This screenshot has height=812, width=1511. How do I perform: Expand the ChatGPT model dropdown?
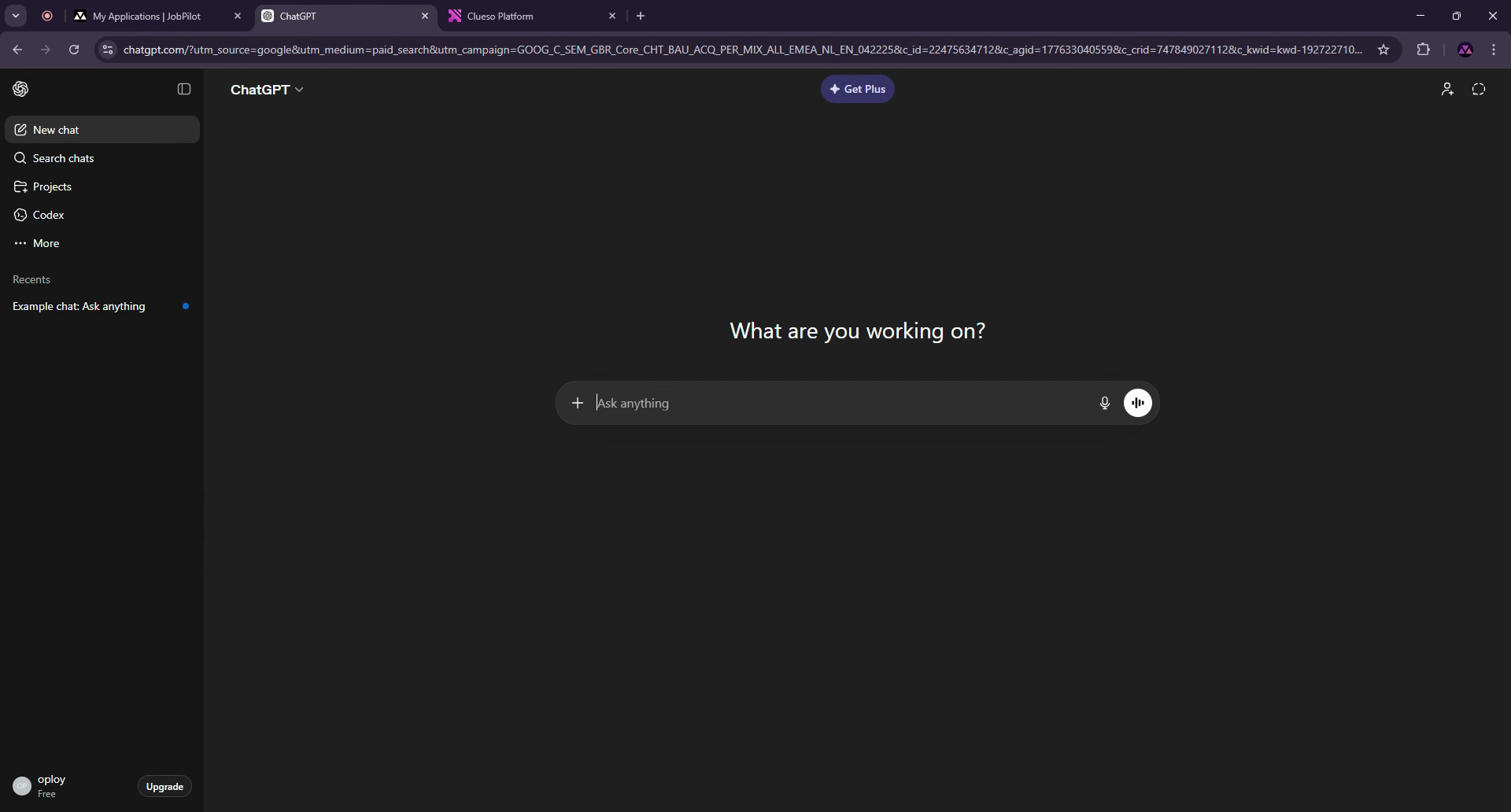267,90
